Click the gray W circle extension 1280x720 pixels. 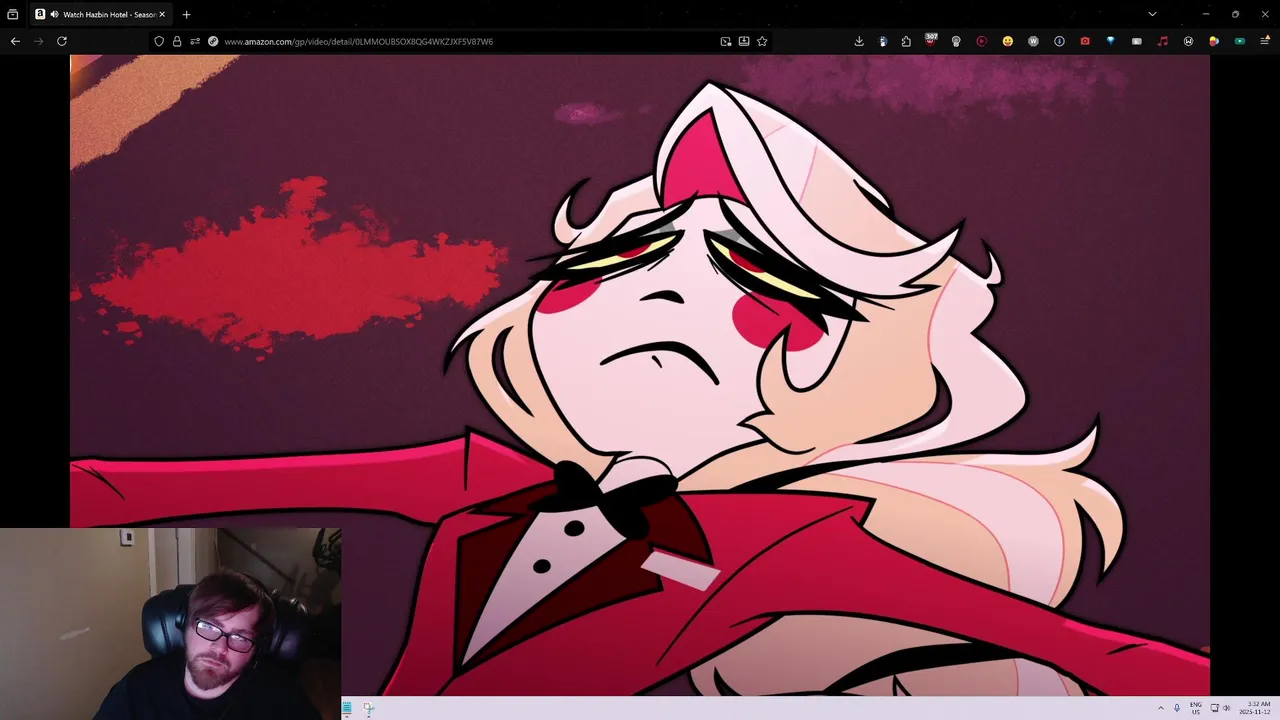click(x=1033, y=41)
